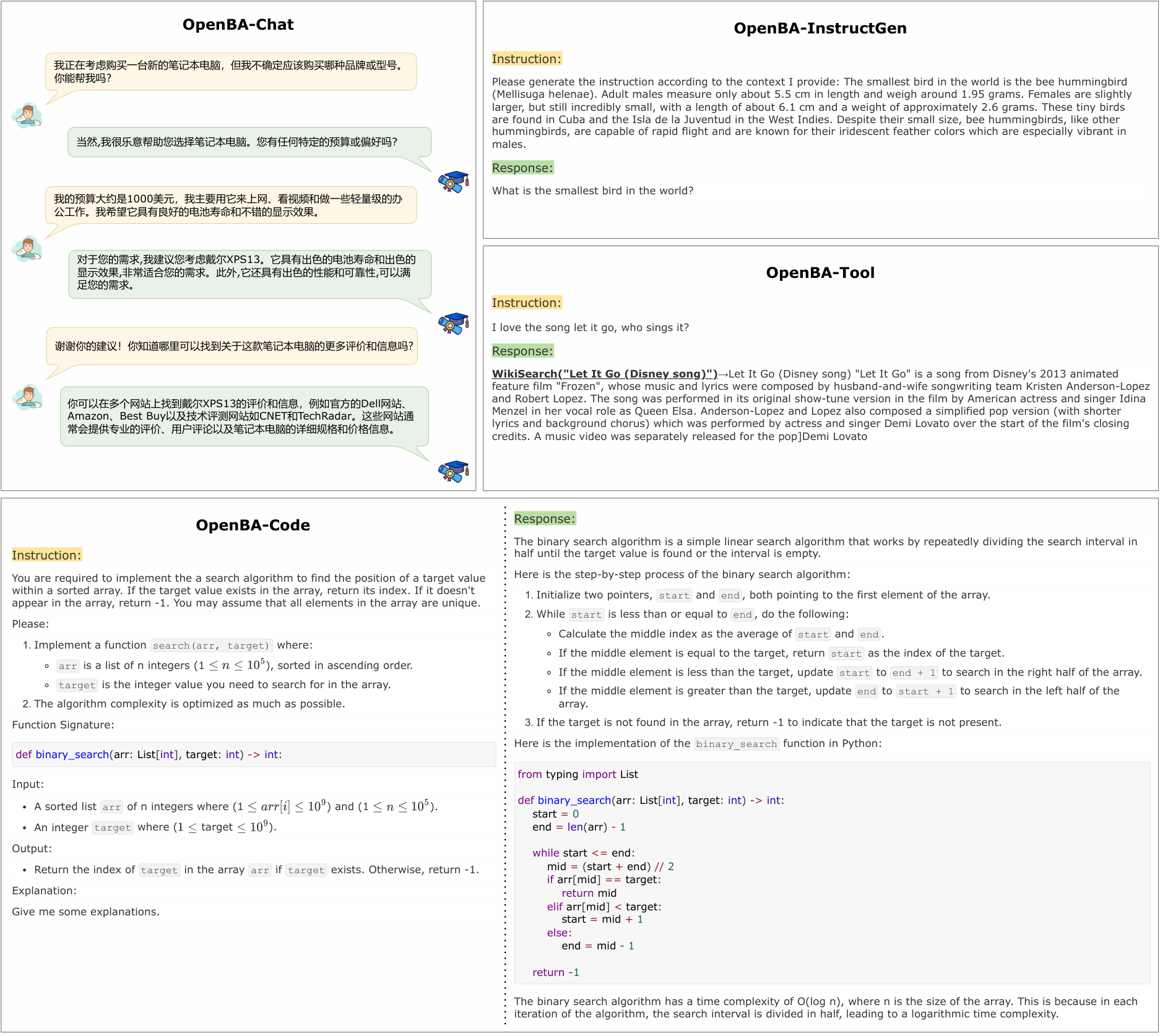Click 'Function Signature:' label
The height and width of the screenshot is (1036, 1160).
tap(63, 725)
